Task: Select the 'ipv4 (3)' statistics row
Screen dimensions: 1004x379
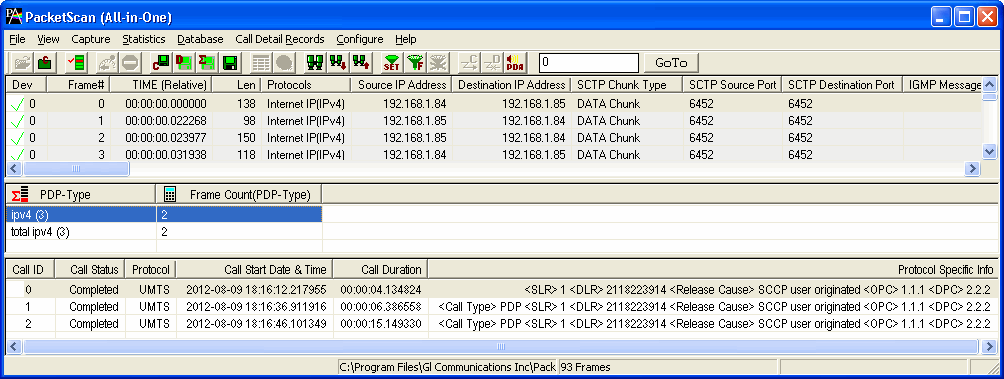Action: [164, 214]
